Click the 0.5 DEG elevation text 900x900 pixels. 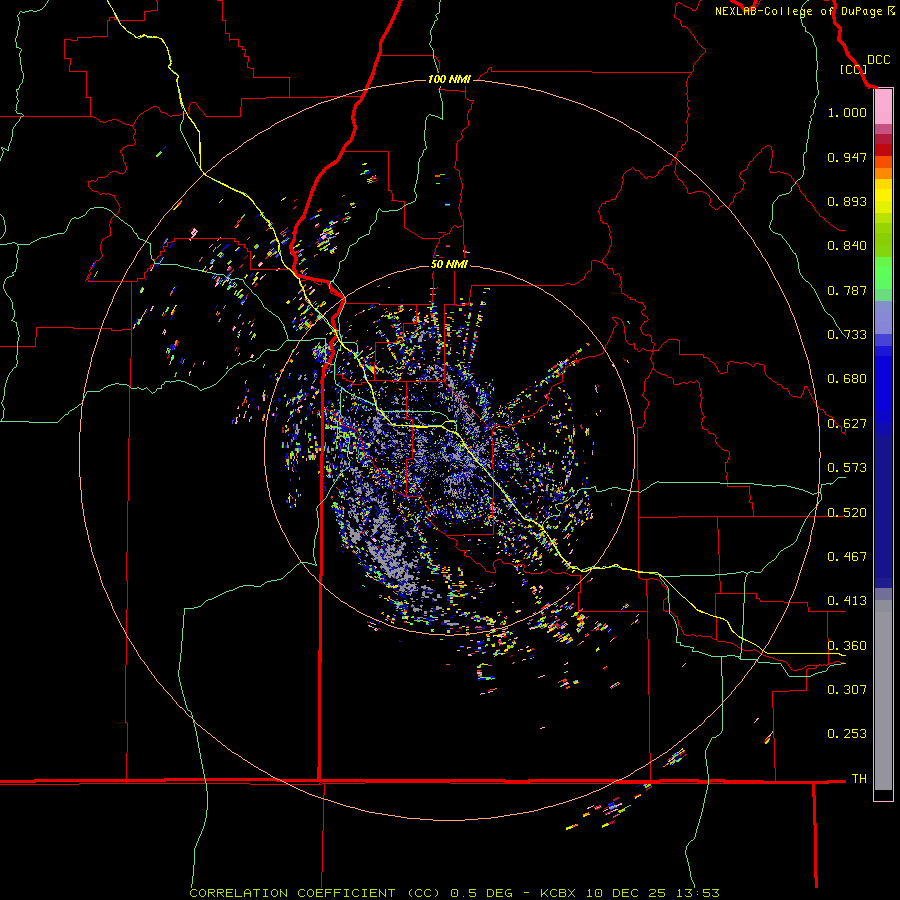click(481, 893)
